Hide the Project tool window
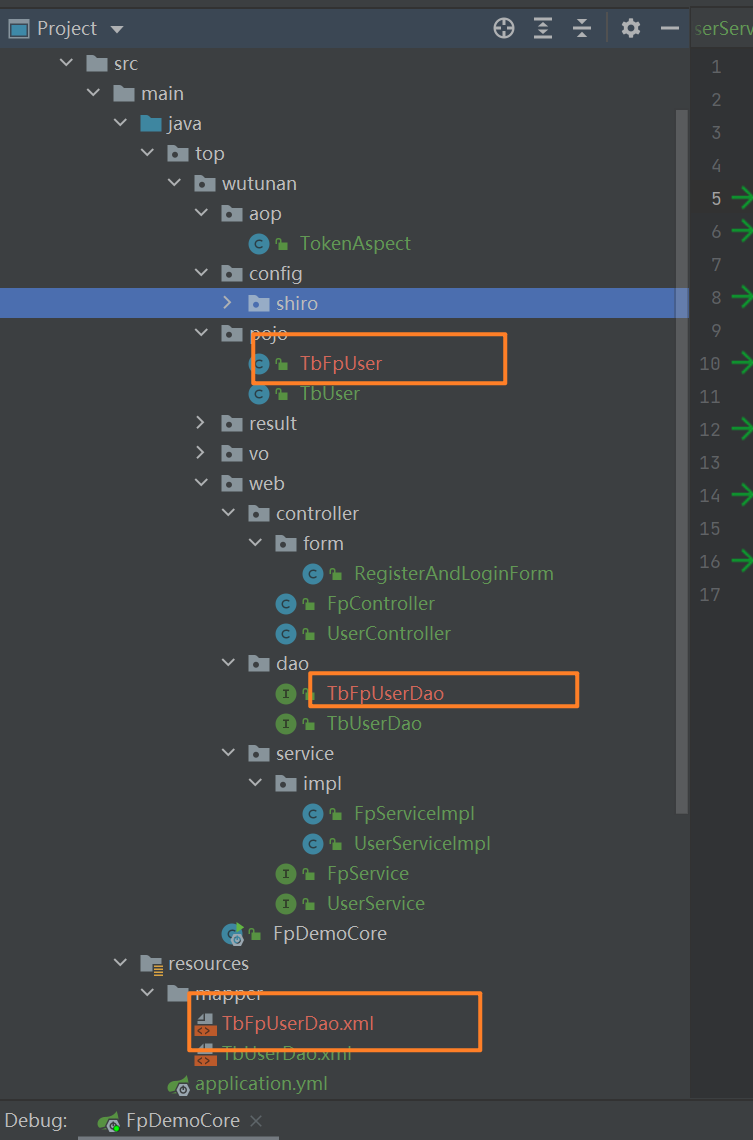753x1140 pixels. point(670,28)
